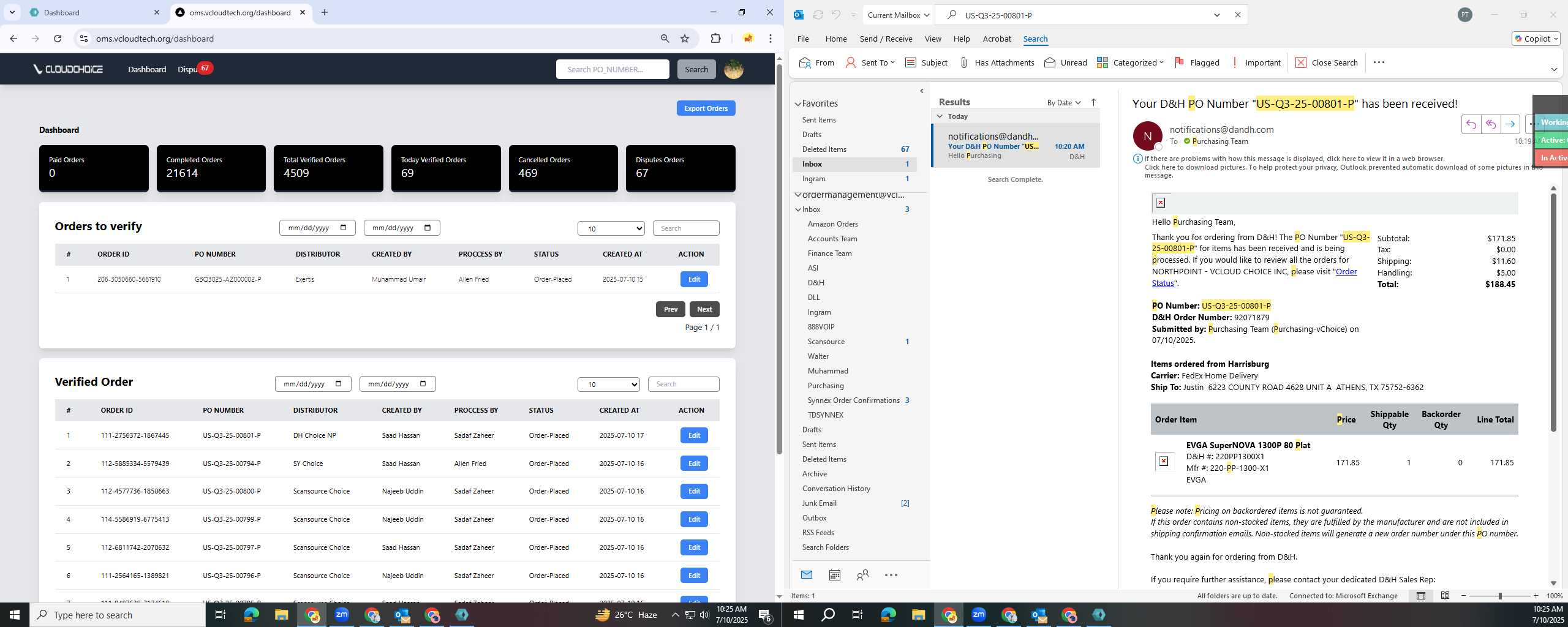The height and width of the screenshot is (627, 1568).
Task: Open Zoom from the left taskbar
Action: point(342,615)
